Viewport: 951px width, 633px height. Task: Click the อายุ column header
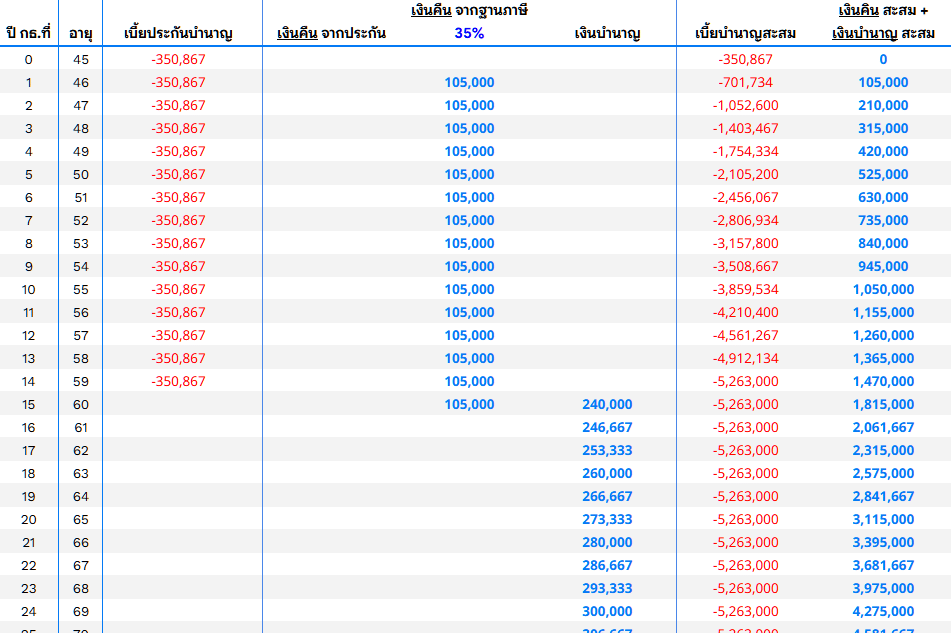tap(81, 33)
